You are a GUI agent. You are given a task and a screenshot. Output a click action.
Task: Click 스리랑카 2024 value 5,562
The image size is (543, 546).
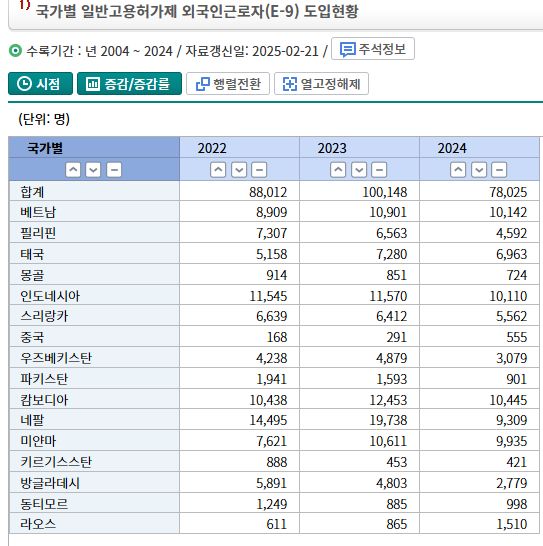pyautogui.click(x=512, y=316)
